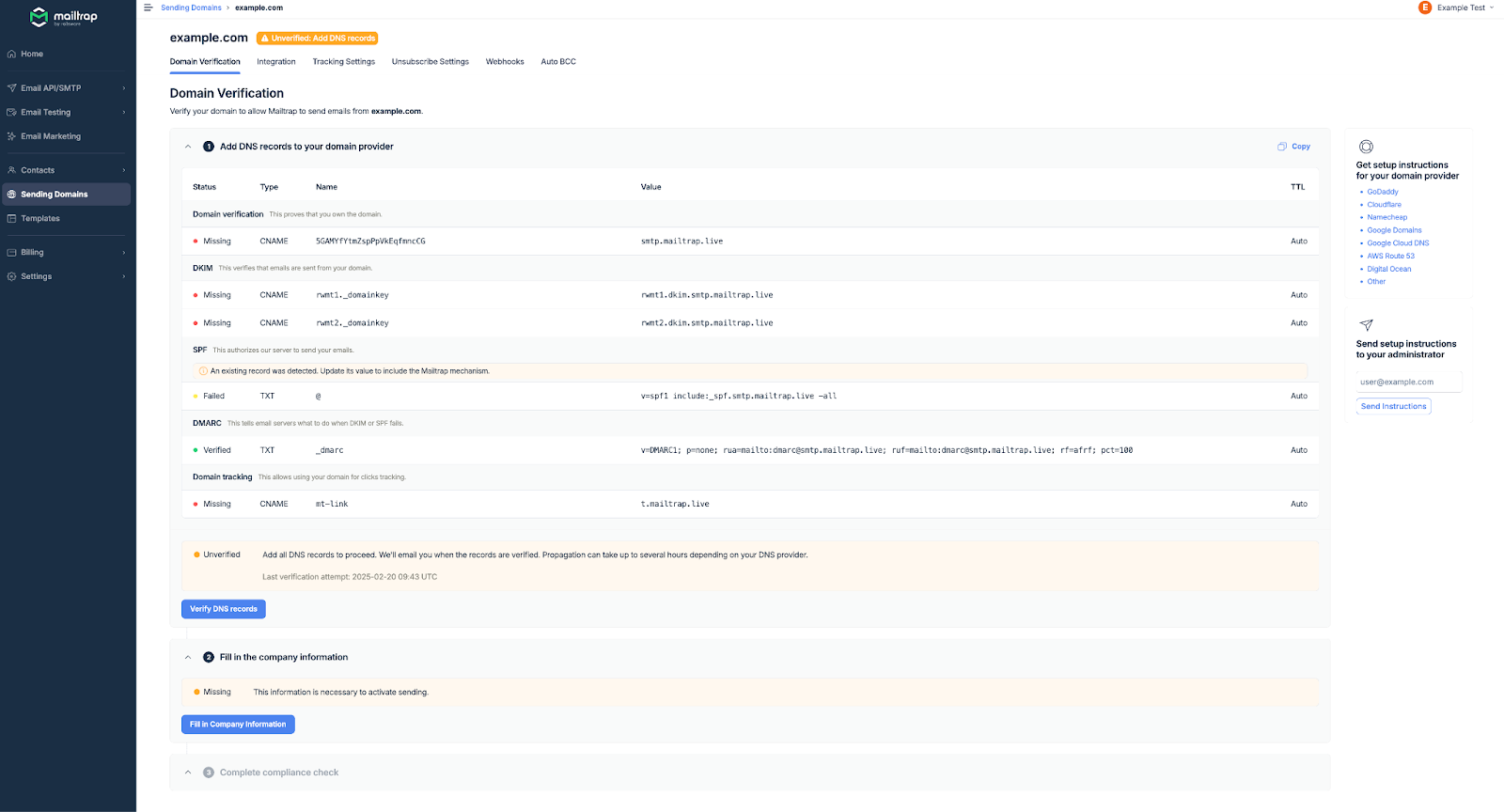Open Google Cloud DNS instructions link

tap(1398, 243)
